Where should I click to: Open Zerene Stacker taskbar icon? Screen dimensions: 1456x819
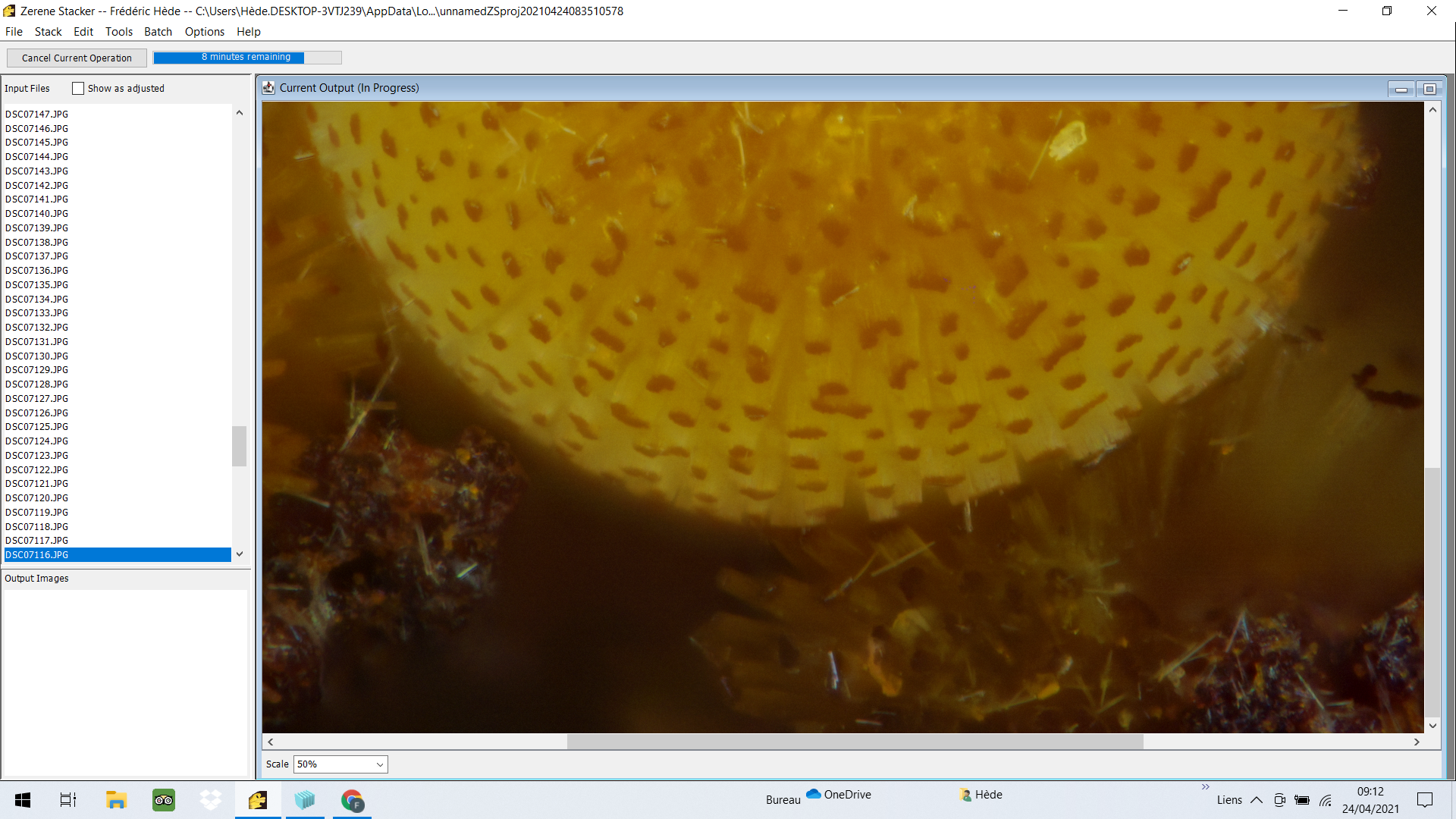pyautogui.click(x=258, y=800)
